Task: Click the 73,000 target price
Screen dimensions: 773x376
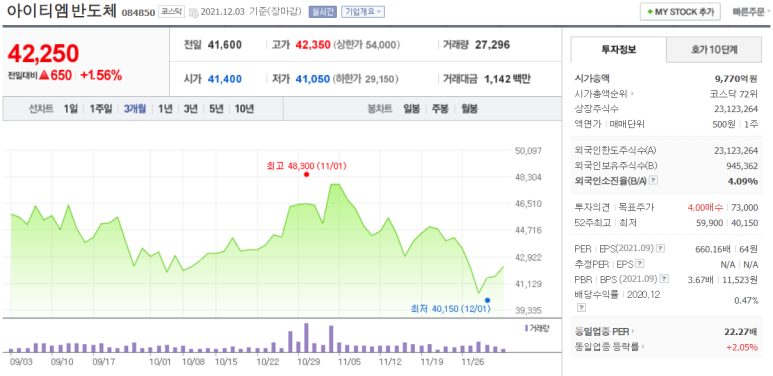Action: point(745,207)
